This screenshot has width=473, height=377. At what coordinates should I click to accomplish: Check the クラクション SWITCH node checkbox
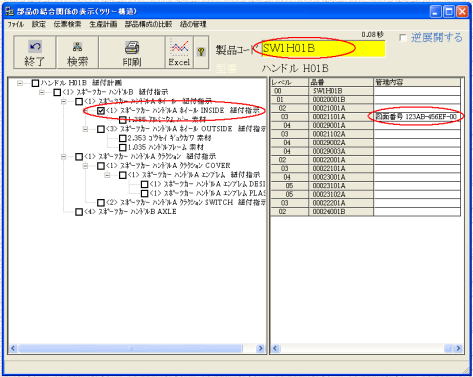coord(101,202)
